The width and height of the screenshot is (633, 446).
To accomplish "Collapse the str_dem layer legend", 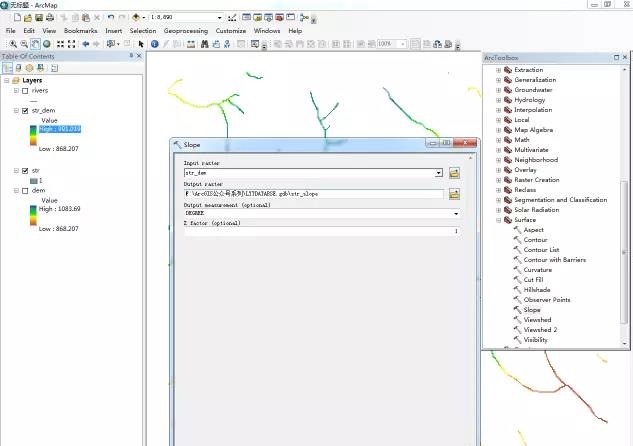I will tap(16, 111).
